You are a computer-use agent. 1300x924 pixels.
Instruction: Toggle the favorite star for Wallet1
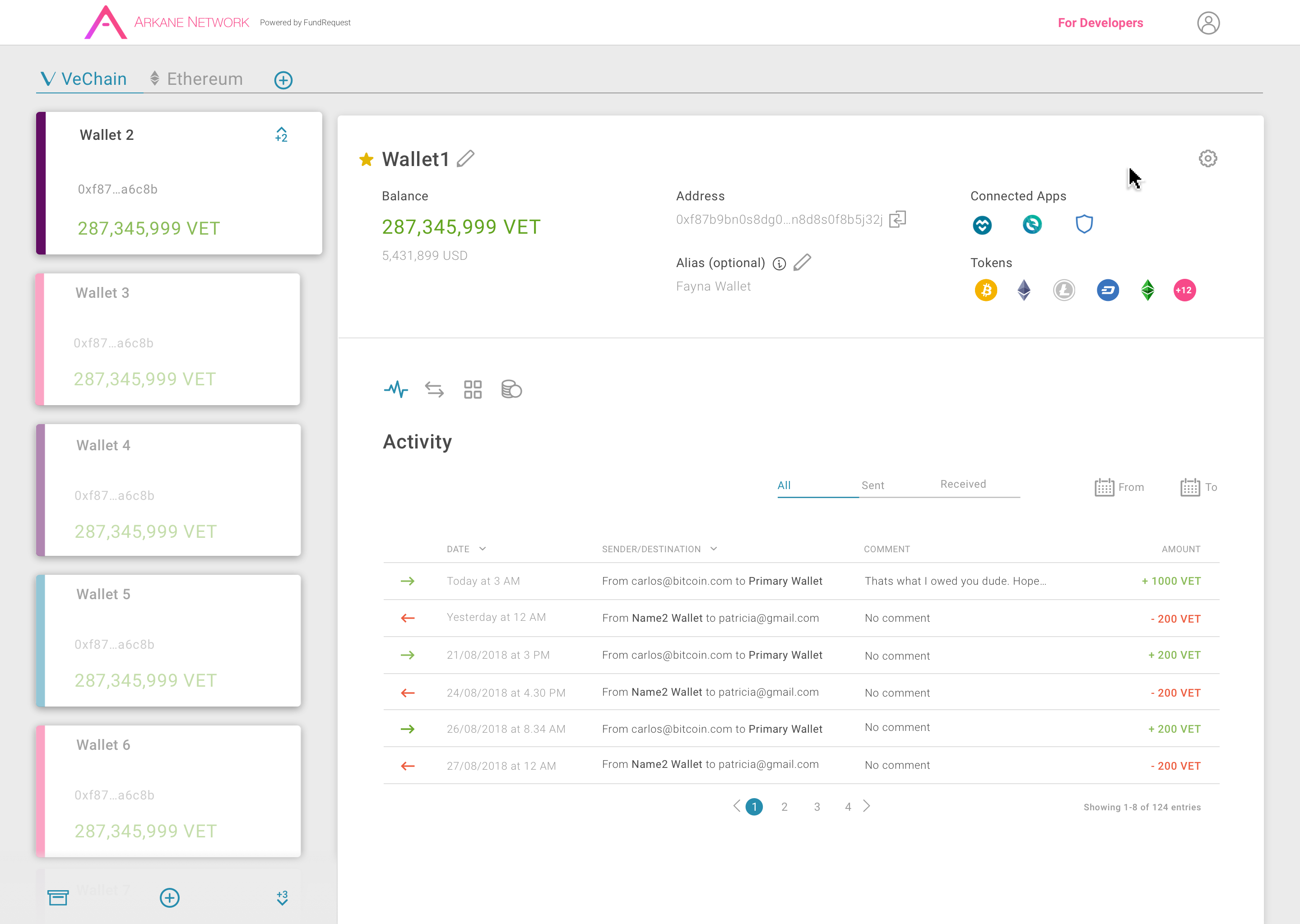pyautogui.click(x=367, y=159)
